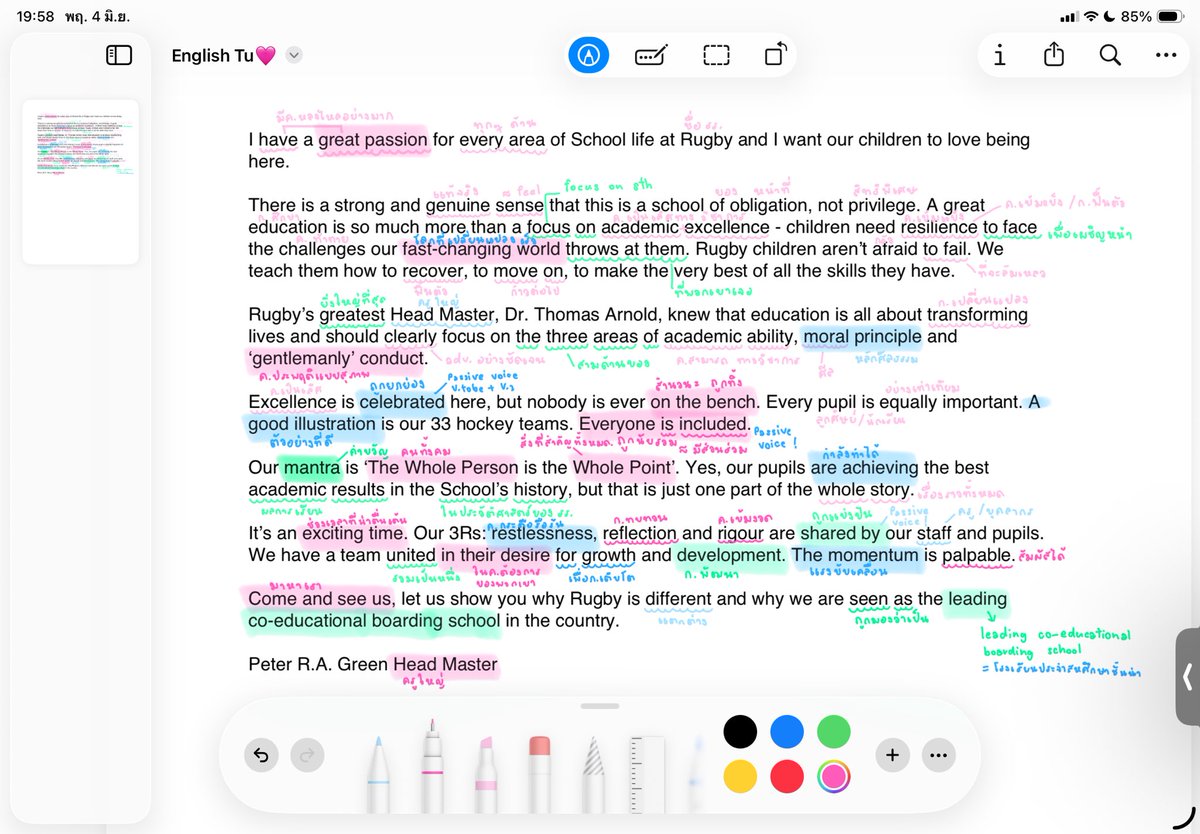Tap the battery 85% status indicator

pyautogui.click(x=1150, y=17)
